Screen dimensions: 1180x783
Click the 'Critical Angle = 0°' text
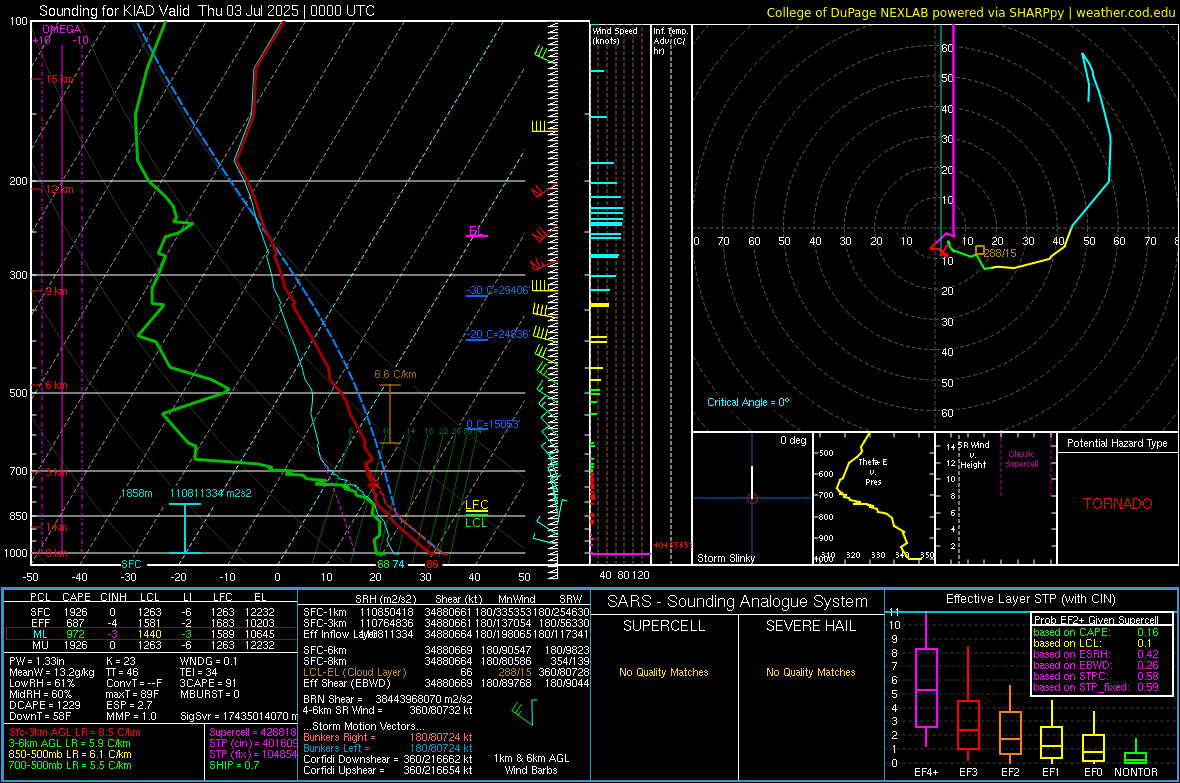pos(748,402)
